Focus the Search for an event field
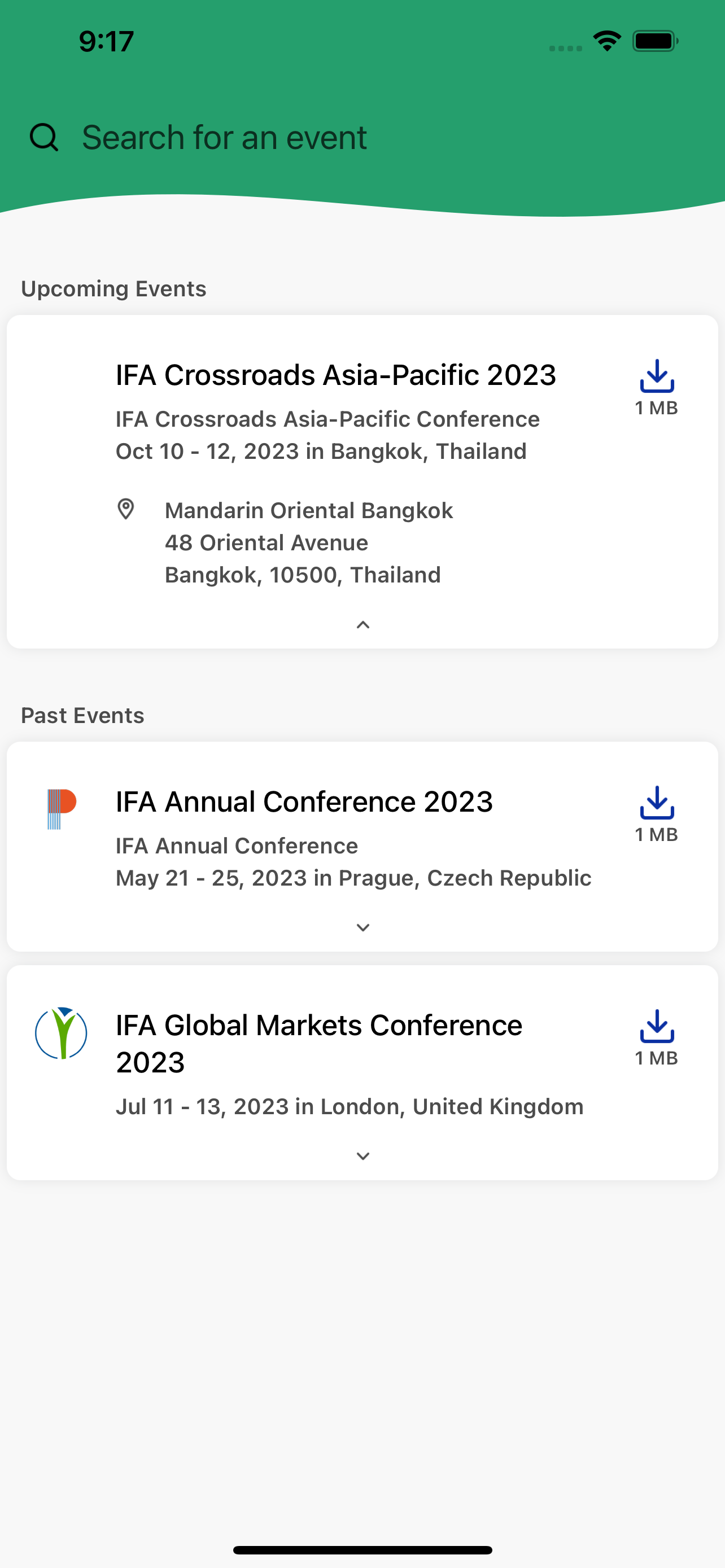This screenshot has width=725, height=1568. 362,138
